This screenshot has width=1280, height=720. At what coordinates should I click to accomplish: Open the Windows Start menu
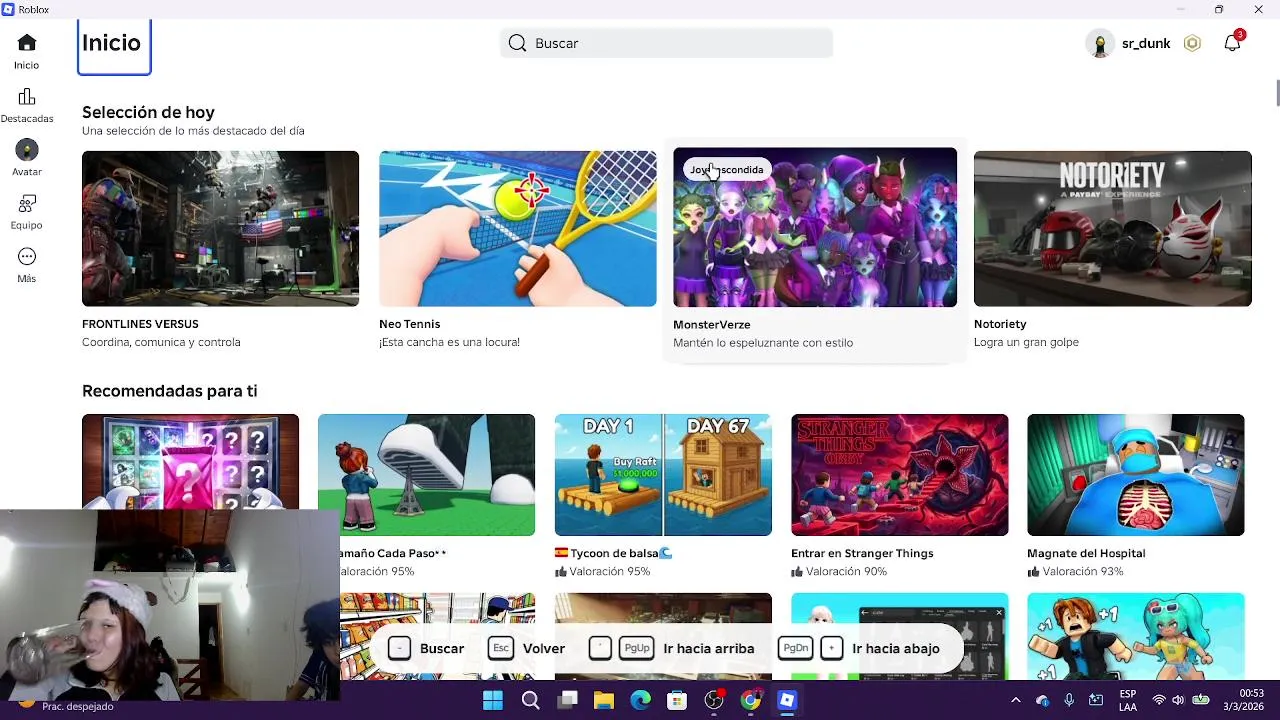point(493,700)
